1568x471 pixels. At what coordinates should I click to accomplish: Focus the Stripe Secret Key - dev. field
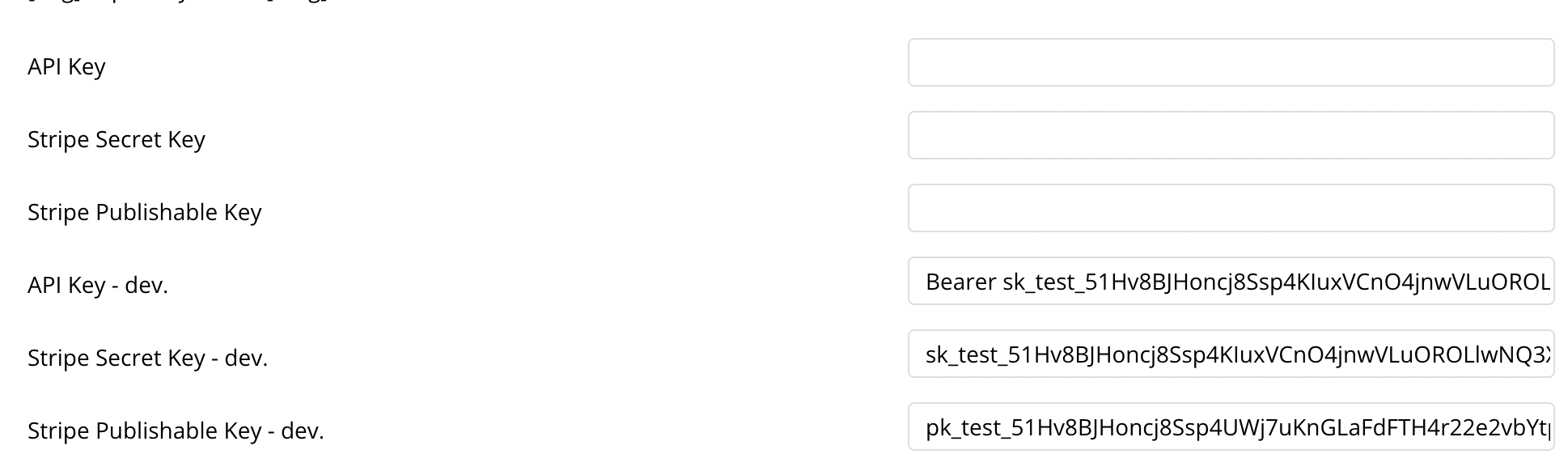click(x=1230, y=354)
